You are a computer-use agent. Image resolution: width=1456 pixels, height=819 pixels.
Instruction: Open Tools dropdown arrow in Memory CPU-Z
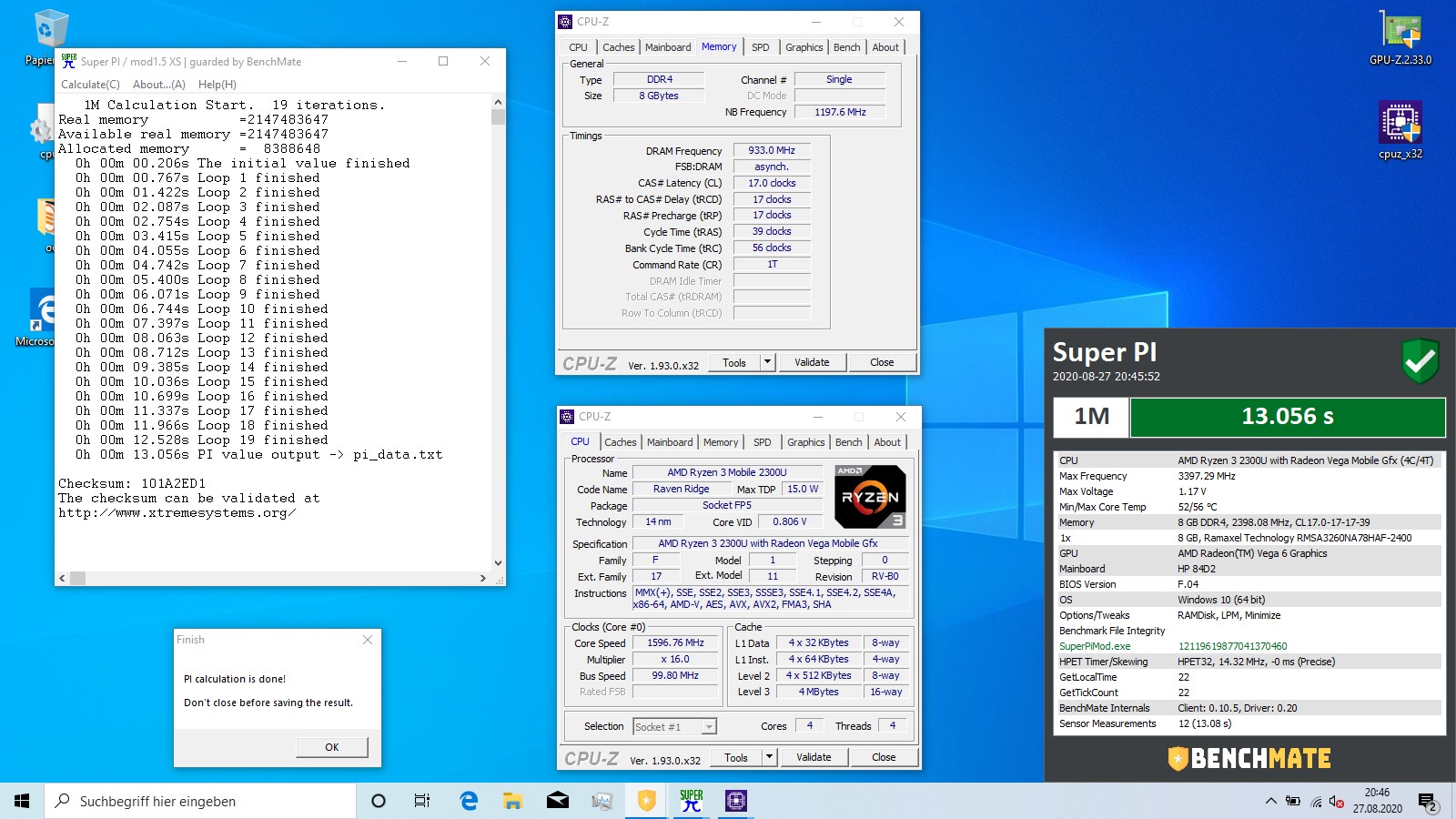(767, 362)
